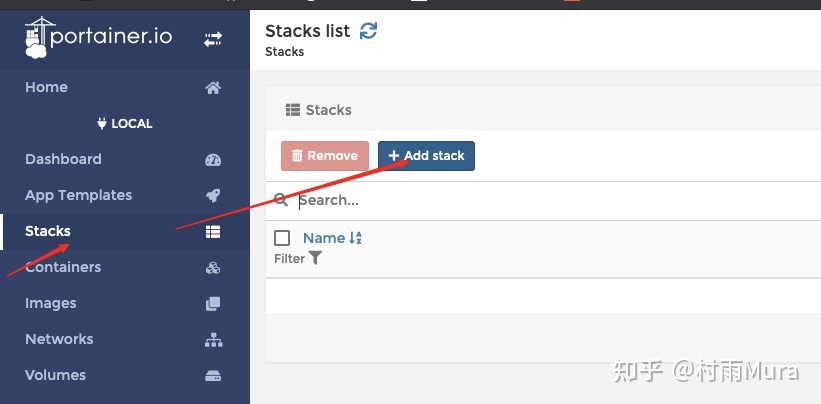Click the Images clone icon
Image resolution: width=821 pixels, height=404 pixels.
click(213, 303)
